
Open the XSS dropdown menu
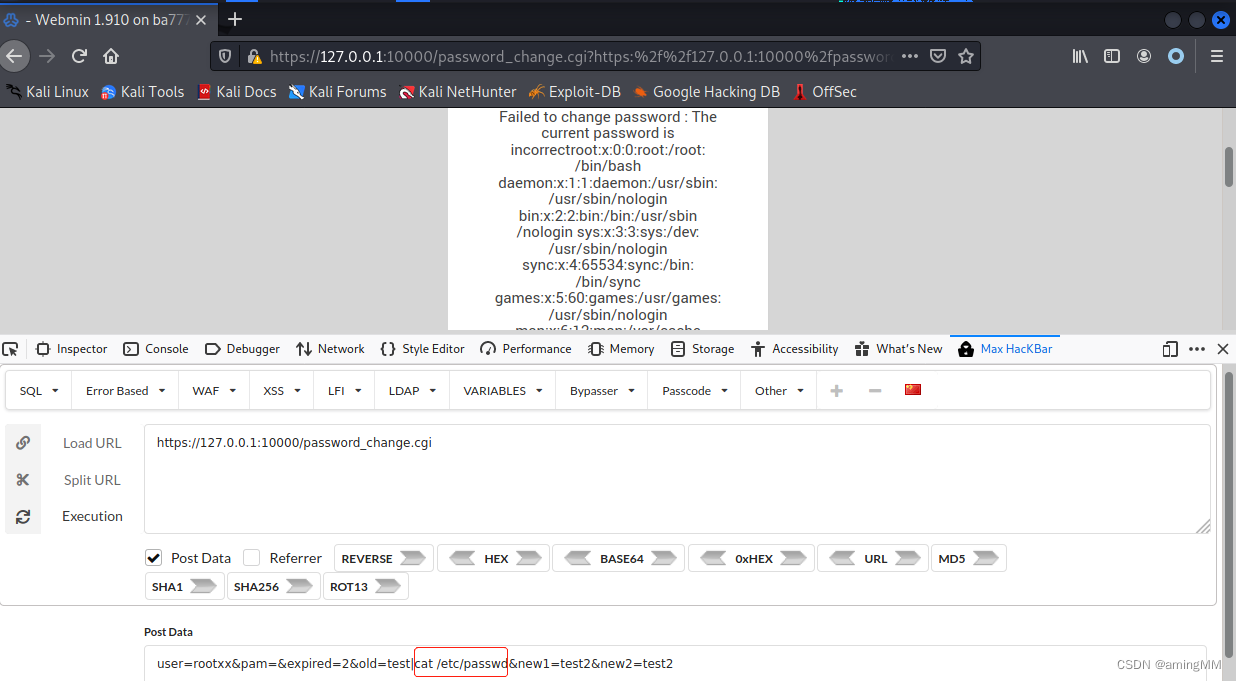[x=282, y=391]
